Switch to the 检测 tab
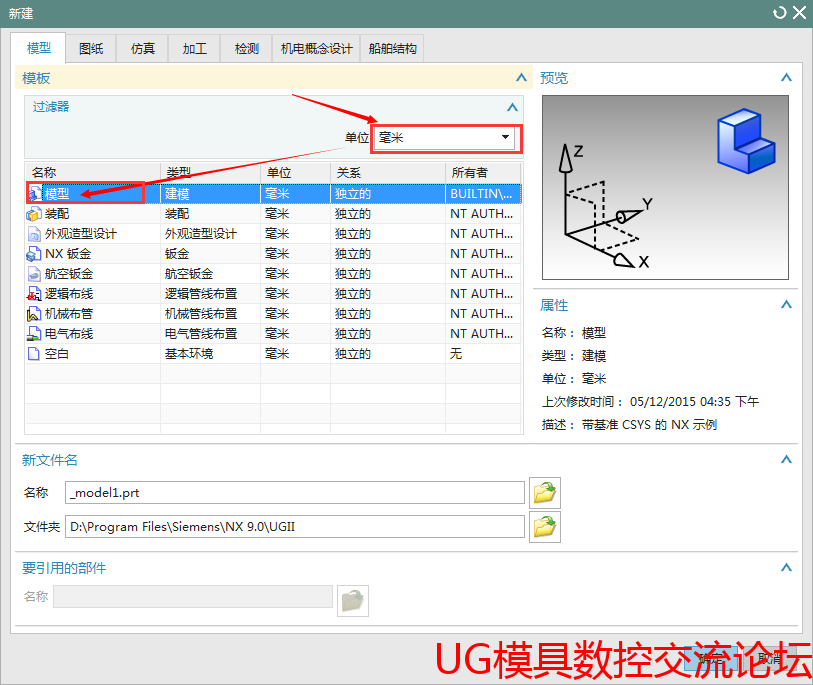This screenshot has height=685, width=813. pyautogui.click(x=246, y=49)
